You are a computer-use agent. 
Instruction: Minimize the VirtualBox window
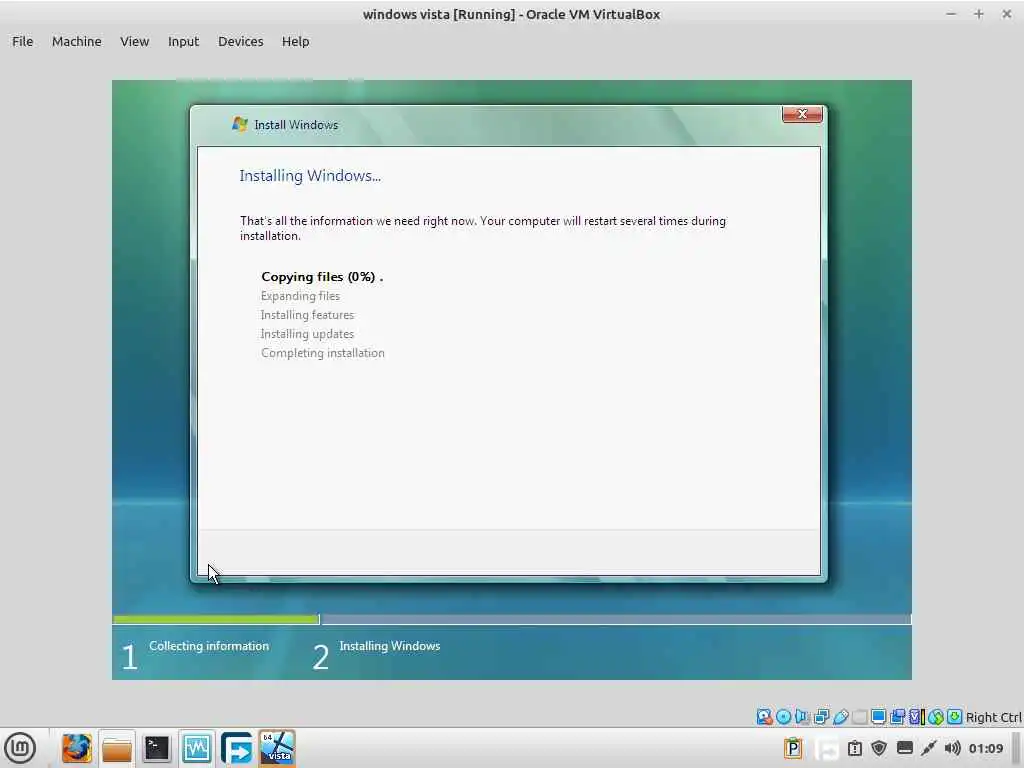tap(951, 14)
